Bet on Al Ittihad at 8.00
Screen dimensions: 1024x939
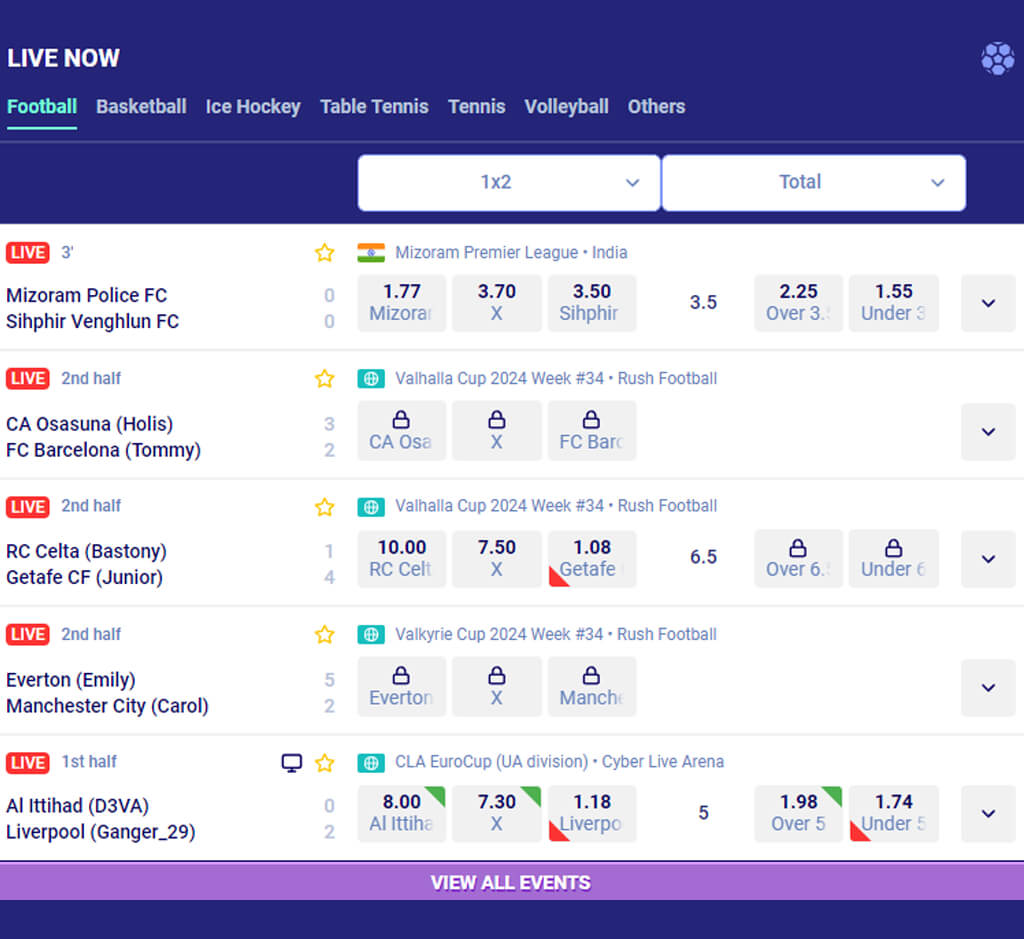coord(402,814)
